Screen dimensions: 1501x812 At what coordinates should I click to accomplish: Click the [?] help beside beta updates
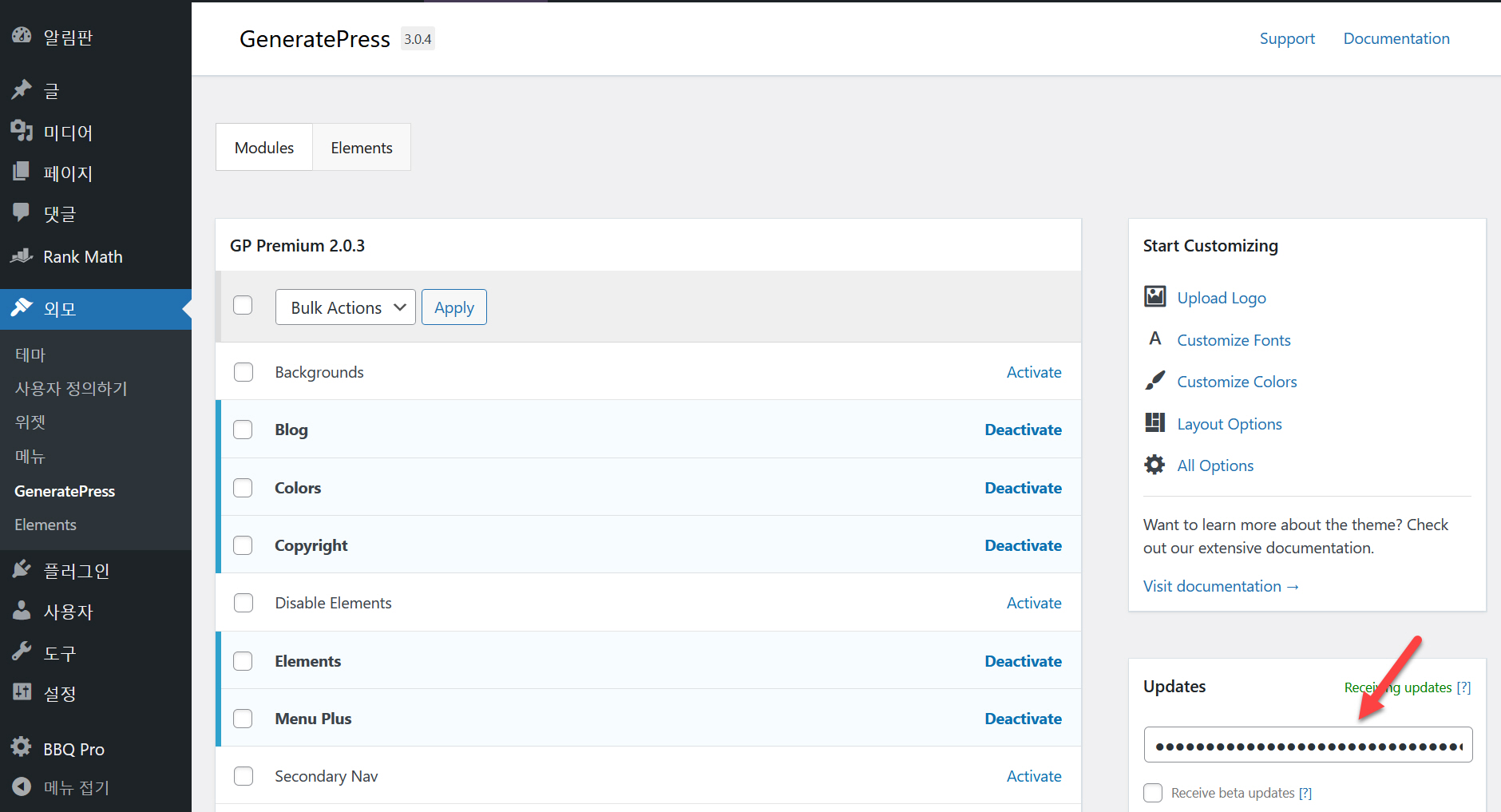[1305, 793]
